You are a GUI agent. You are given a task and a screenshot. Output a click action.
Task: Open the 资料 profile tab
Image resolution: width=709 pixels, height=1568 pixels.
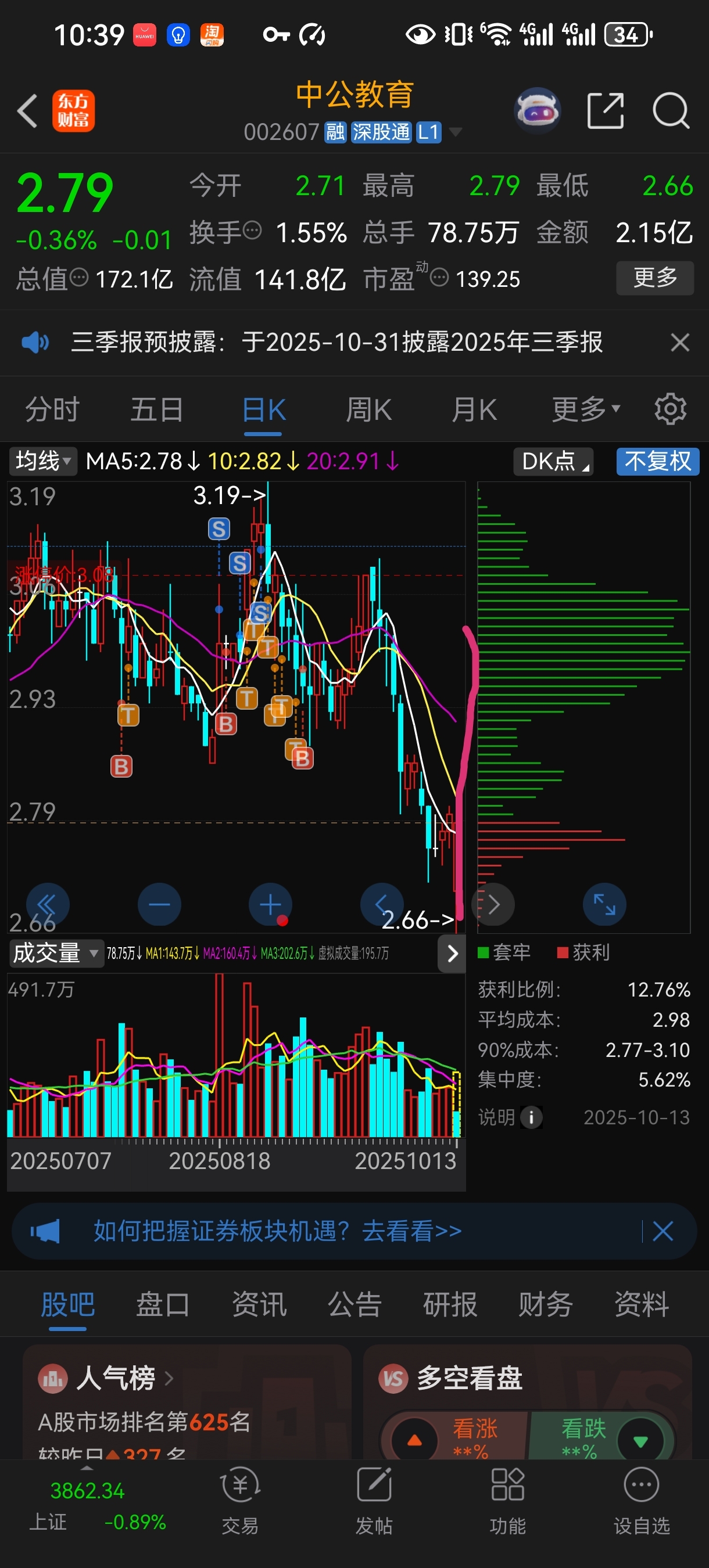click(x=642, y=1304)
